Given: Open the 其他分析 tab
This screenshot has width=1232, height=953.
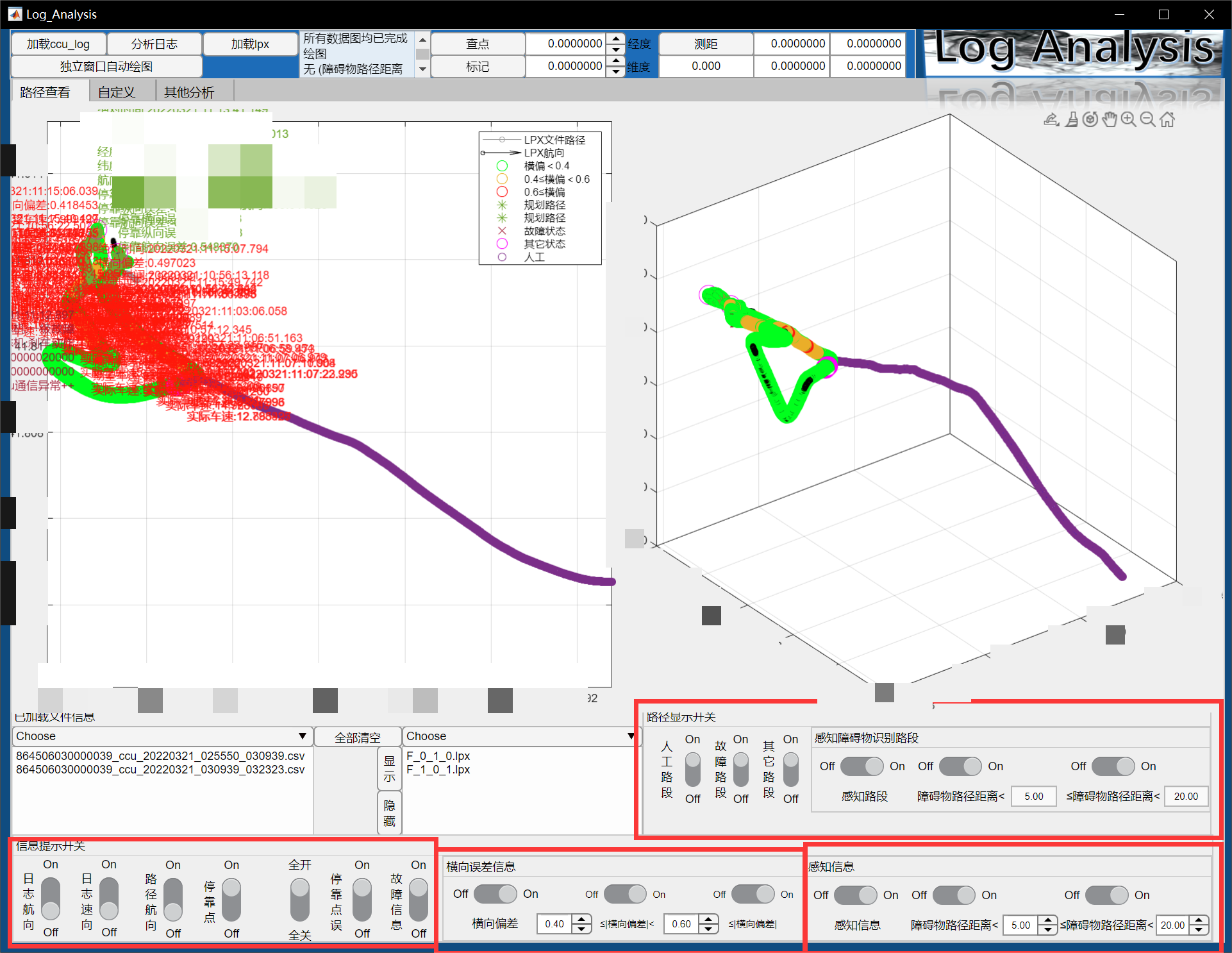Looking at the screenshot, I should pyautogui.click(x=189, y=92).
